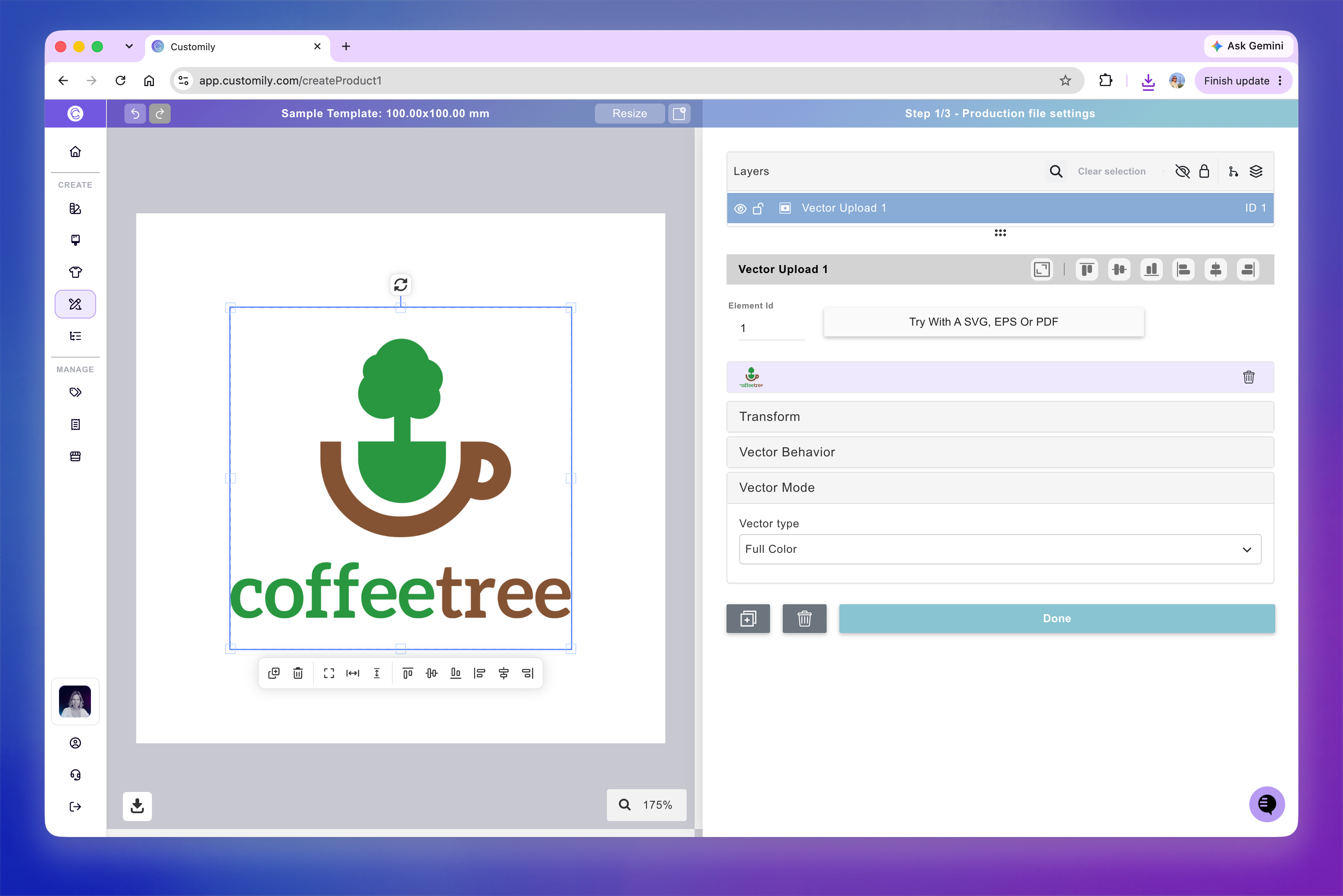Toggle lock on Vector Upload 1 layer

(758, 208)
